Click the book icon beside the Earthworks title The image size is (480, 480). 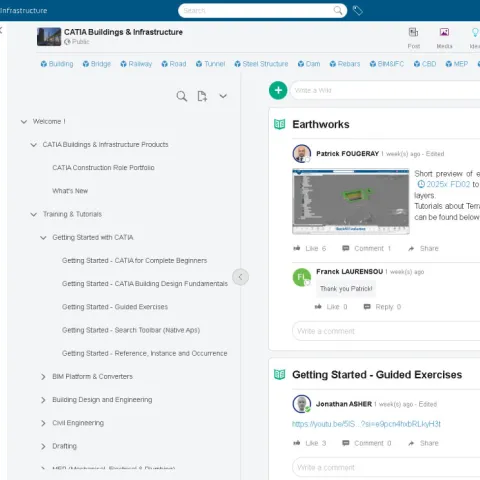coord(279,124)
